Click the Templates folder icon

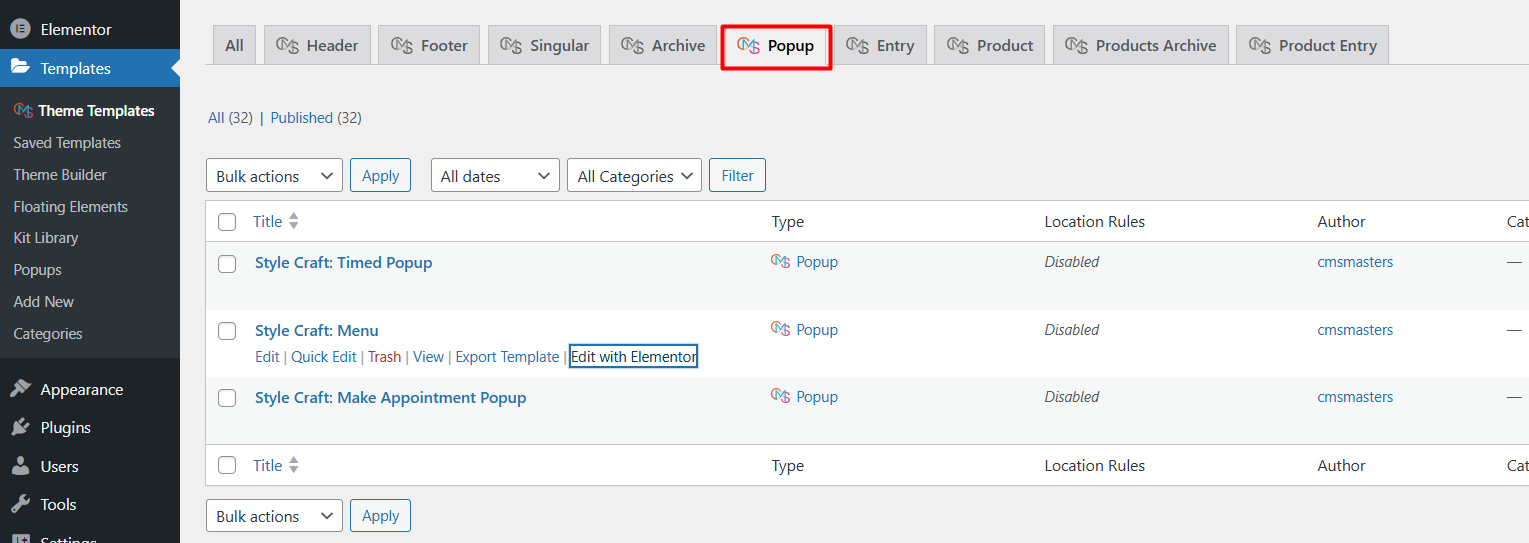click(x=20, y=68)
